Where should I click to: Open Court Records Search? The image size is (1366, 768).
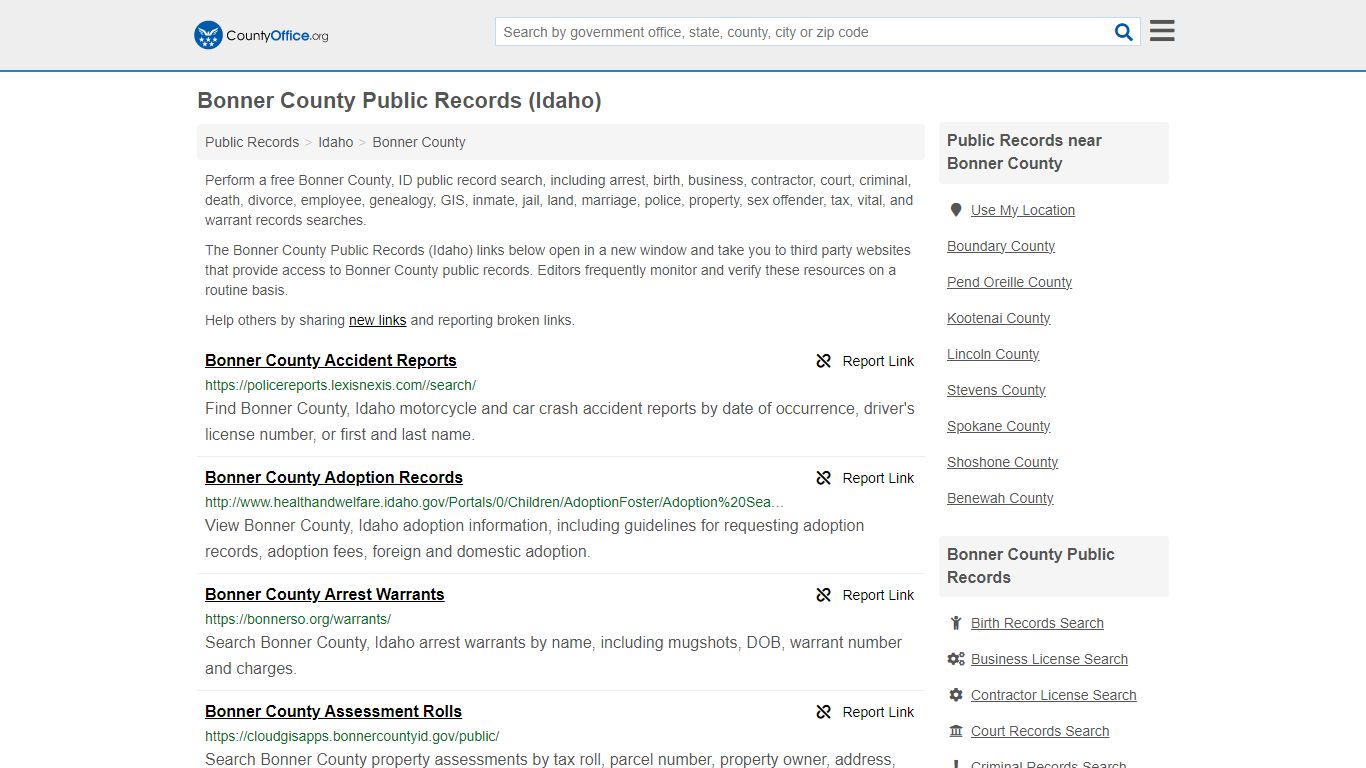pos(1040,731)
